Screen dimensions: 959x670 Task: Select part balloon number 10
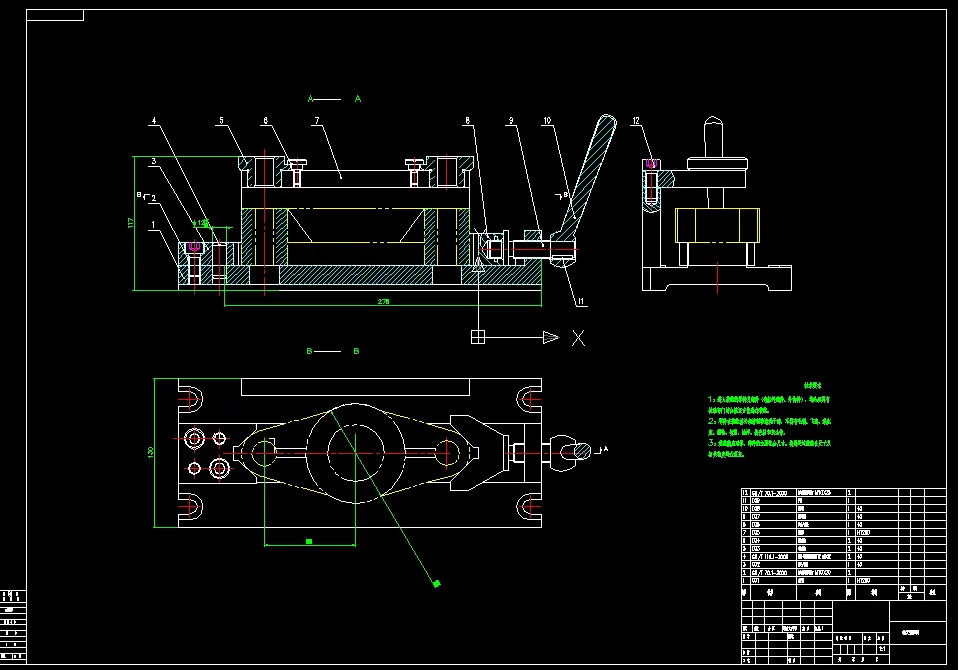pyautogui.click(x=547, y=121)
